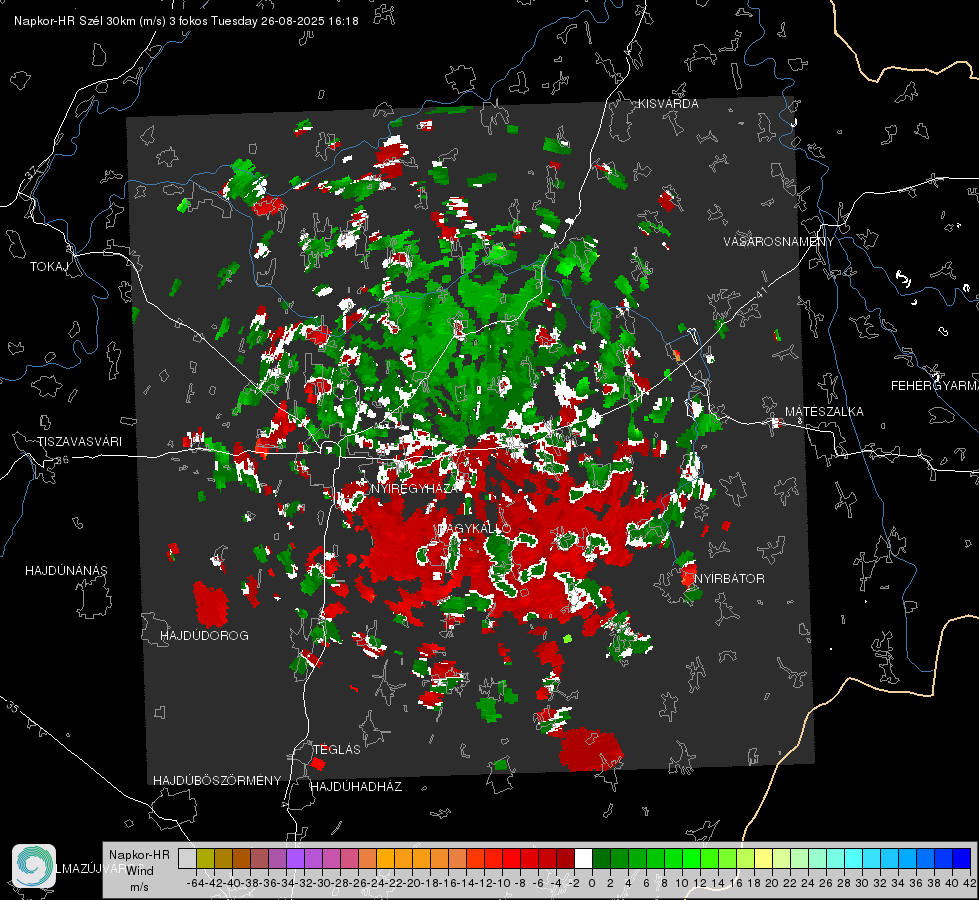Click the HAJDÚBÖSZÖRMÉNY city label
Image resolution: width=979 pixels, height=900 pixels.
[217, 780]
